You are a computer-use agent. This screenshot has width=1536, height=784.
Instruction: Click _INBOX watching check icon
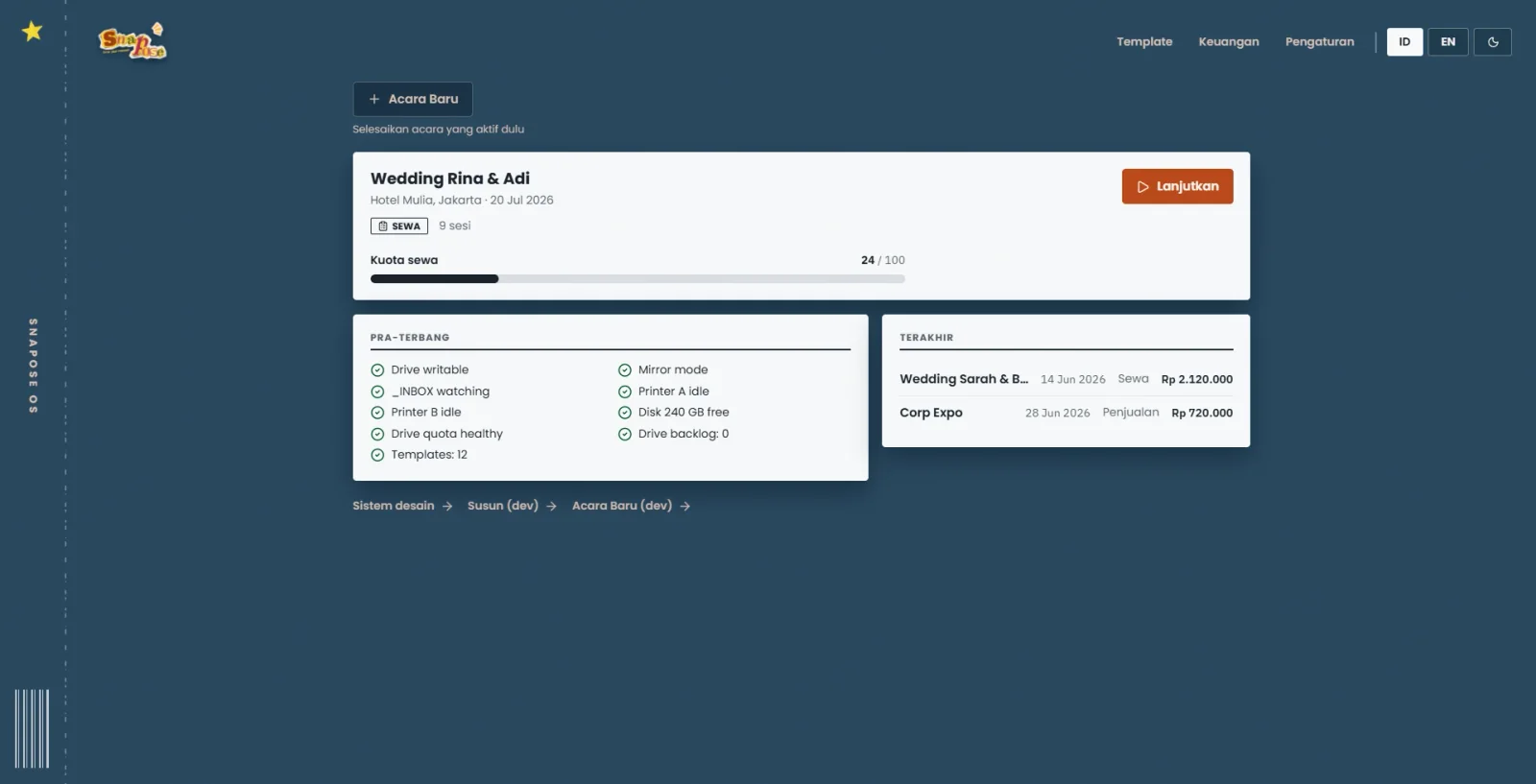pyautogui.click(x=377, y=392)
